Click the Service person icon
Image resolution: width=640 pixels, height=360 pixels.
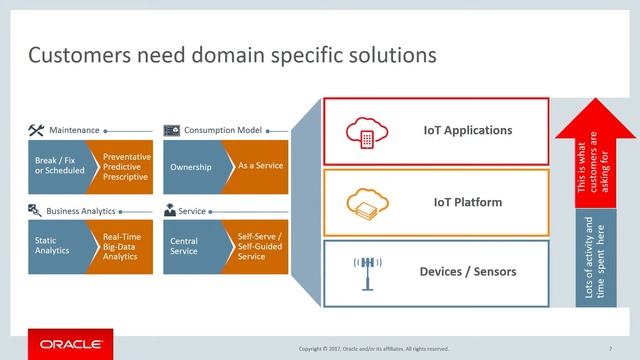tap(170, 210)
